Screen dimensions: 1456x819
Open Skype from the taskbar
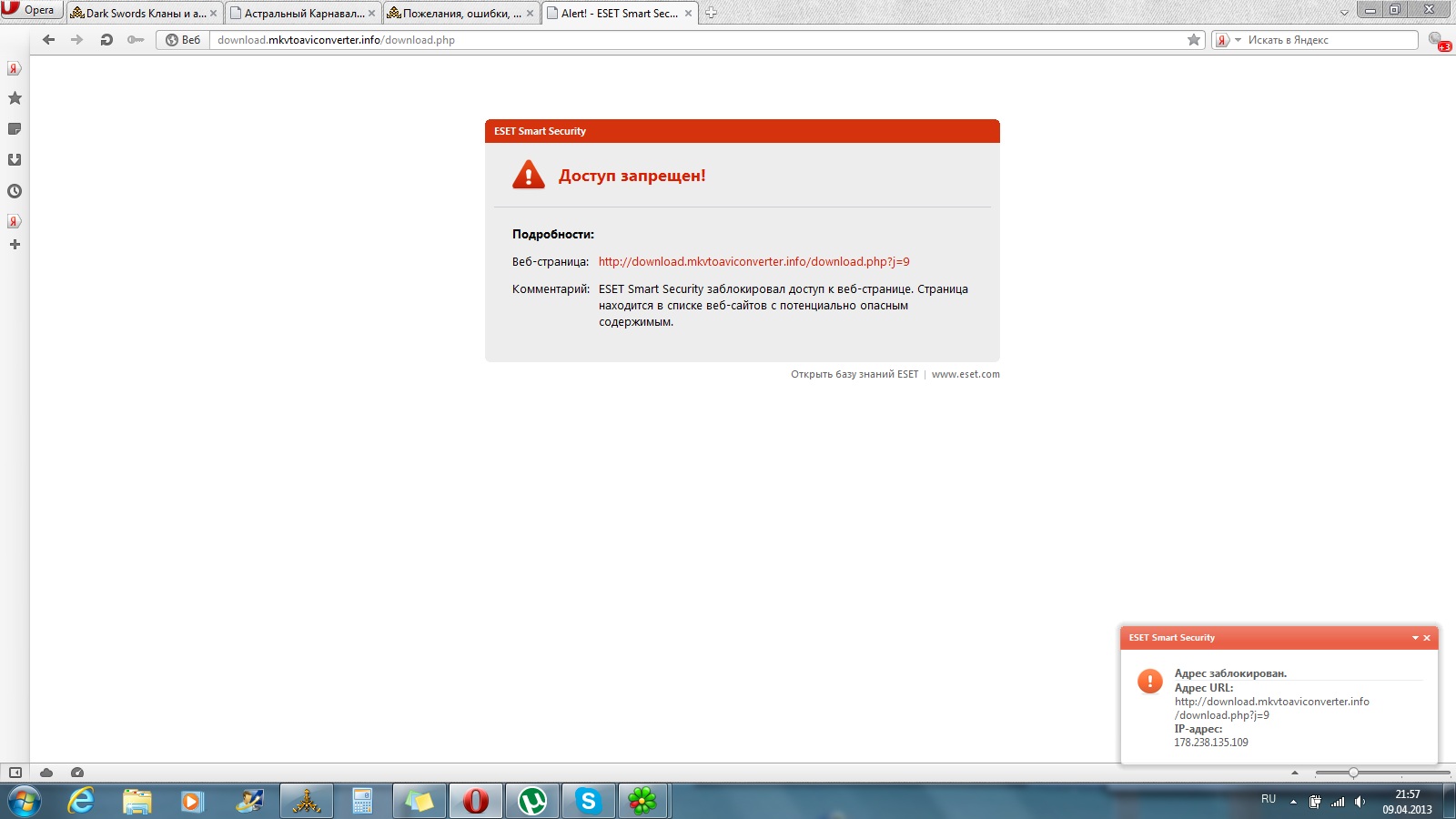coord(589,801)
